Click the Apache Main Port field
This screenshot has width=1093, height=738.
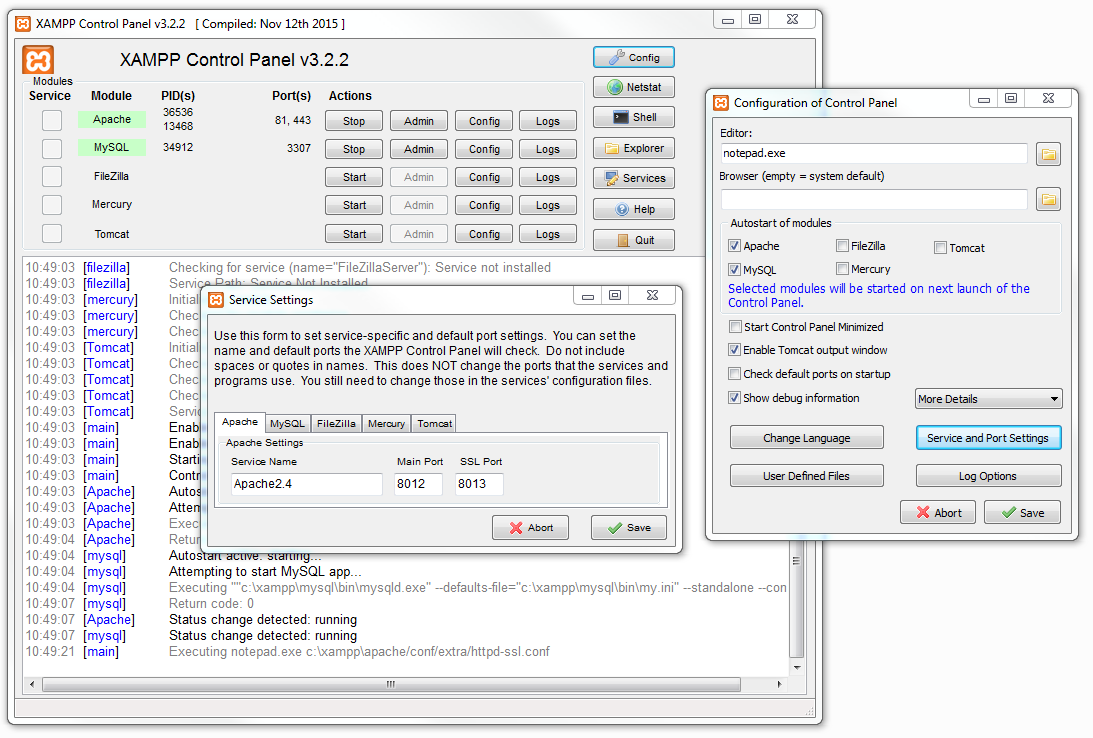418,485
